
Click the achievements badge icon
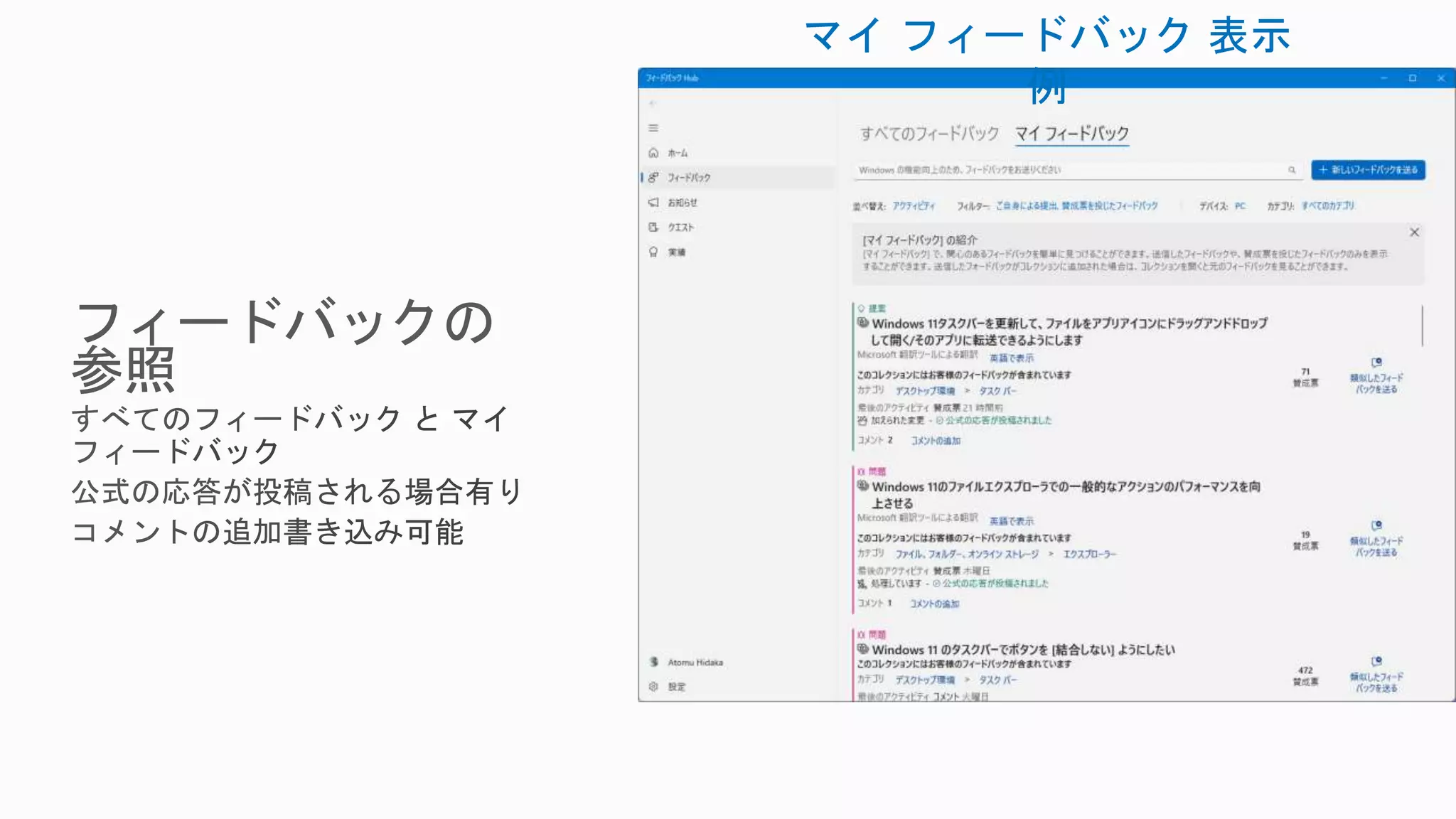(653, 252)
